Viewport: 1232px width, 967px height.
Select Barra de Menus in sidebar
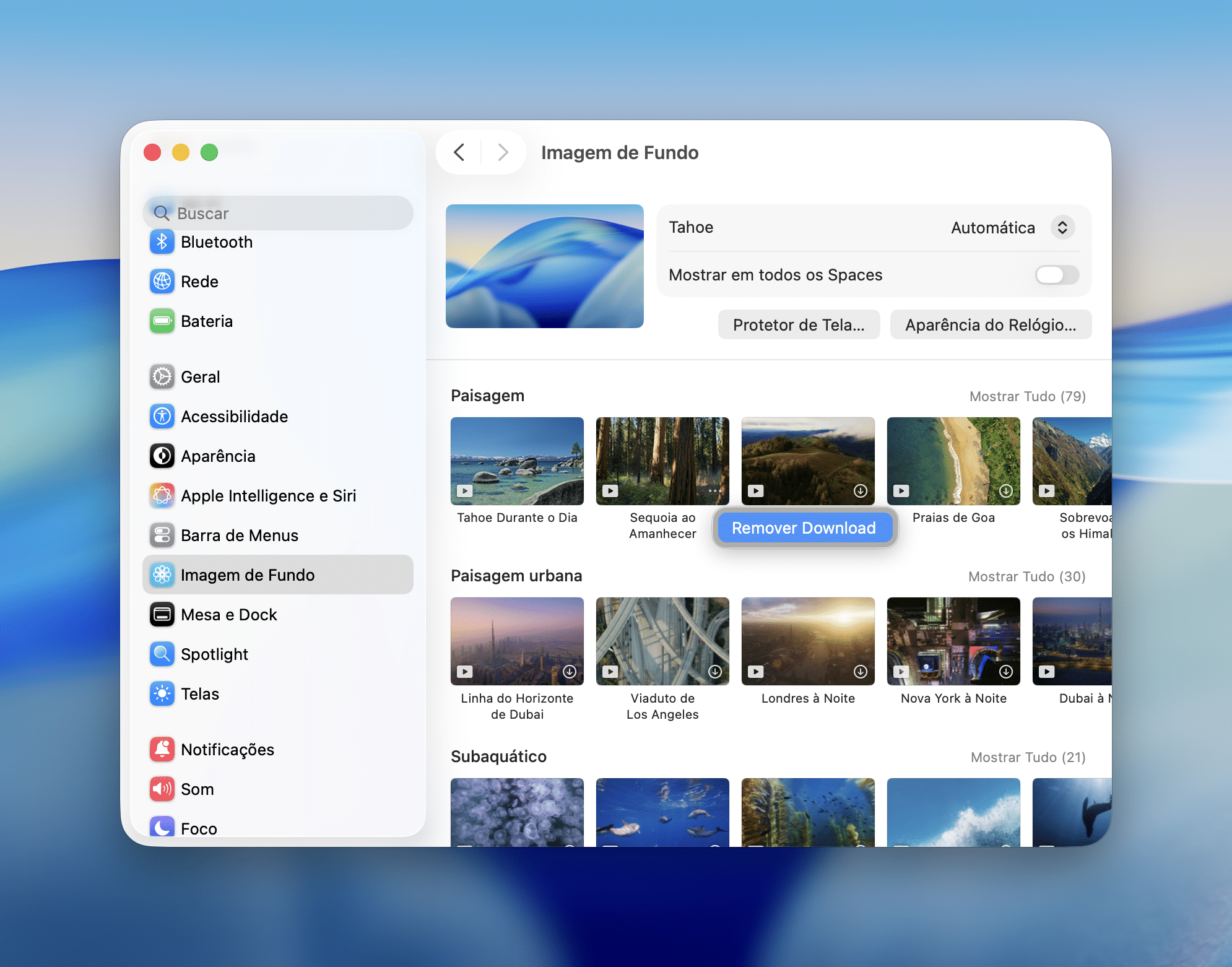click(240, 536)
